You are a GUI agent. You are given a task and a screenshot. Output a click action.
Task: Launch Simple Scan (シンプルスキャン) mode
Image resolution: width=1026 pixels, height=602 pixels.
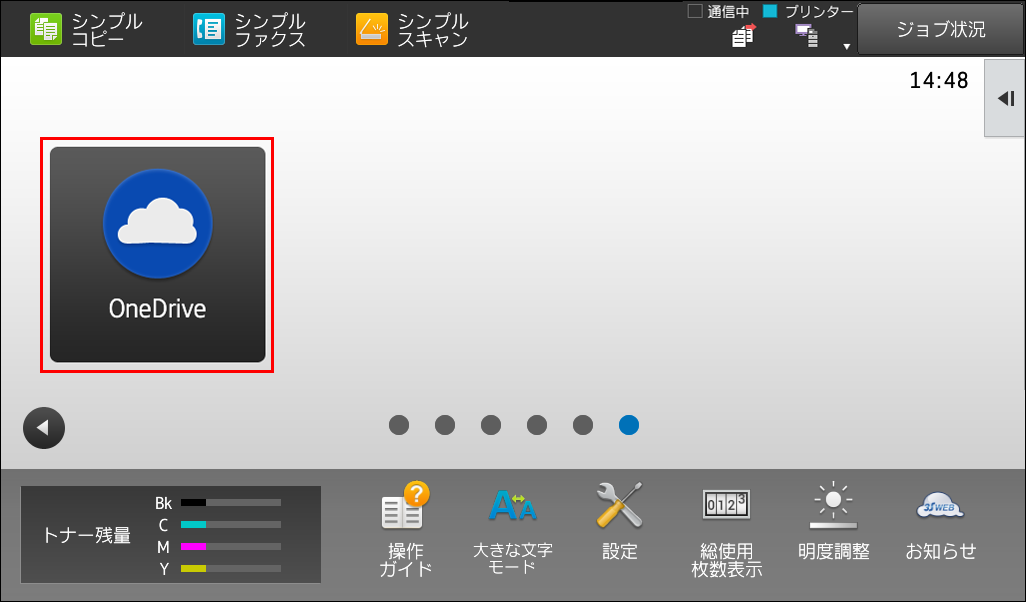point(412,30)
